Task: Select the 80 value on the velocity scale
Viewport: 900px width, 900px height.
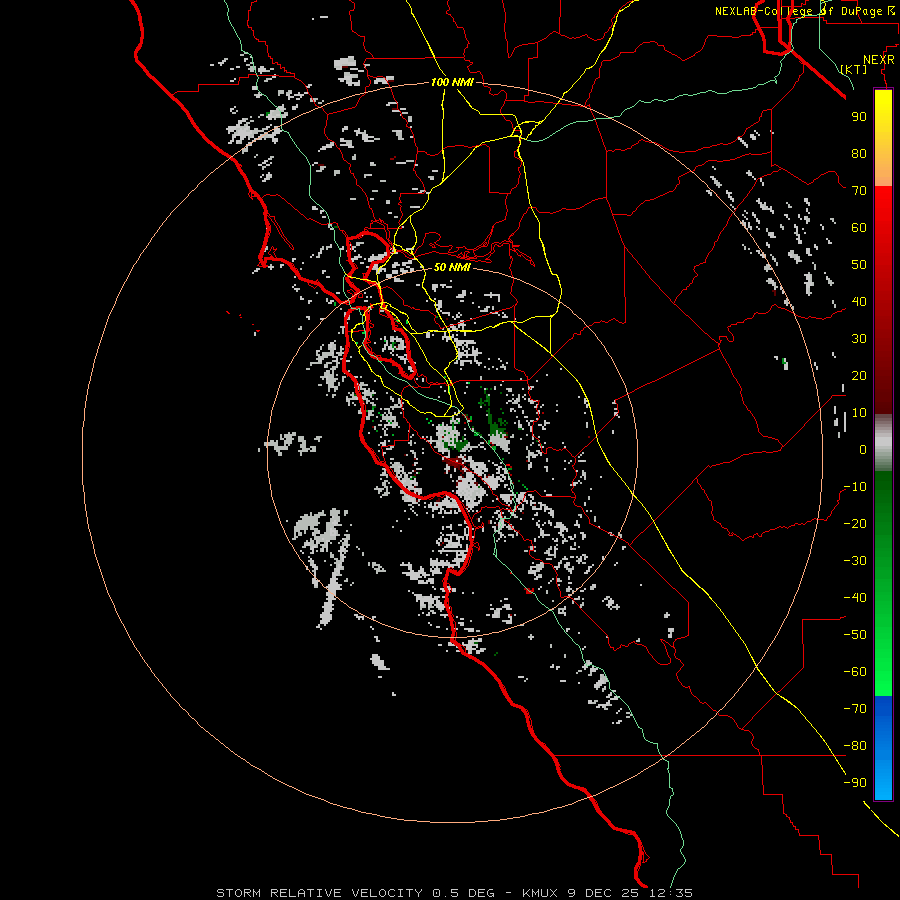Action: [859, 153]
